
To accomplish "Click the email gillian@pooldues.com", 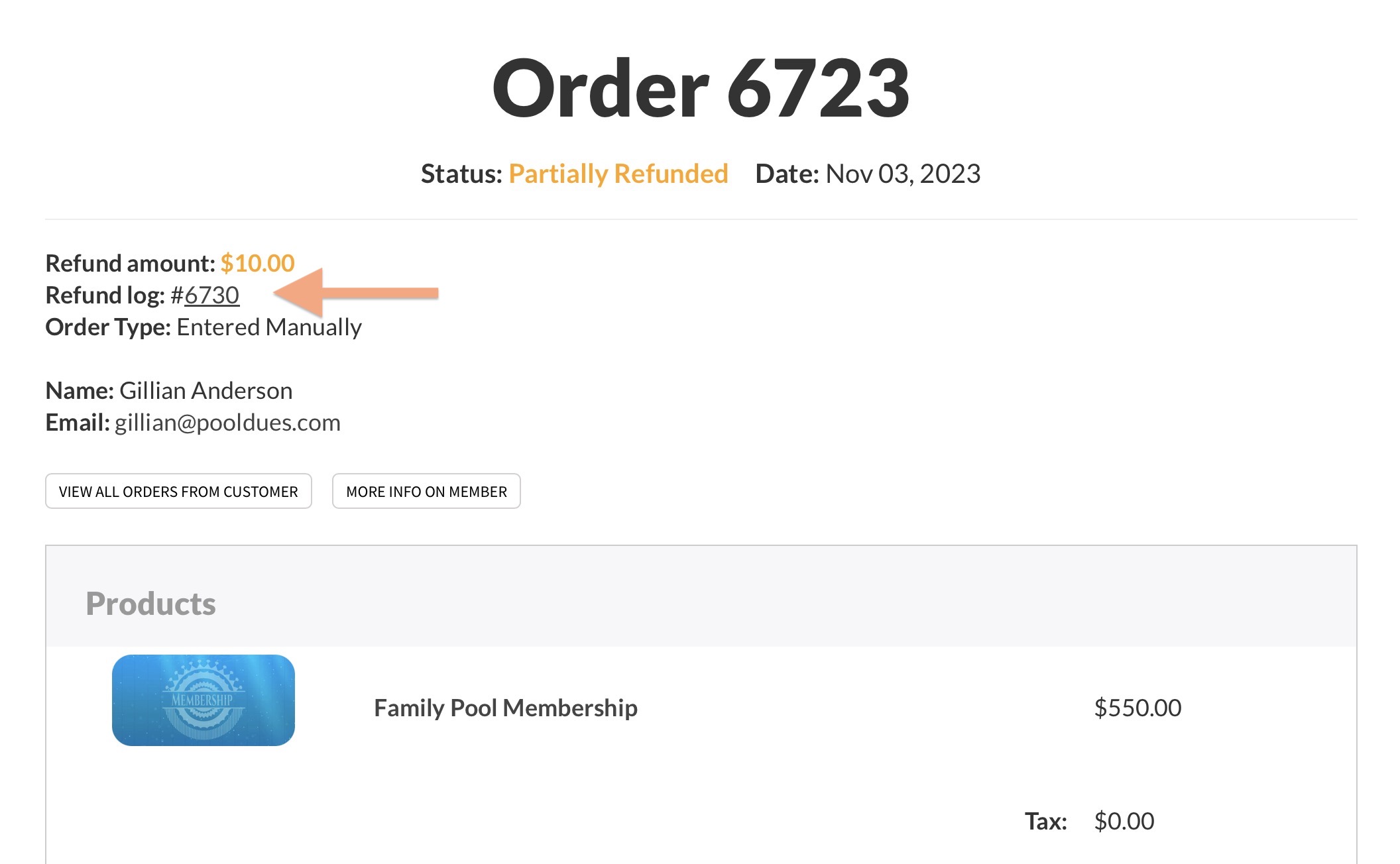I will coord(227,423).
